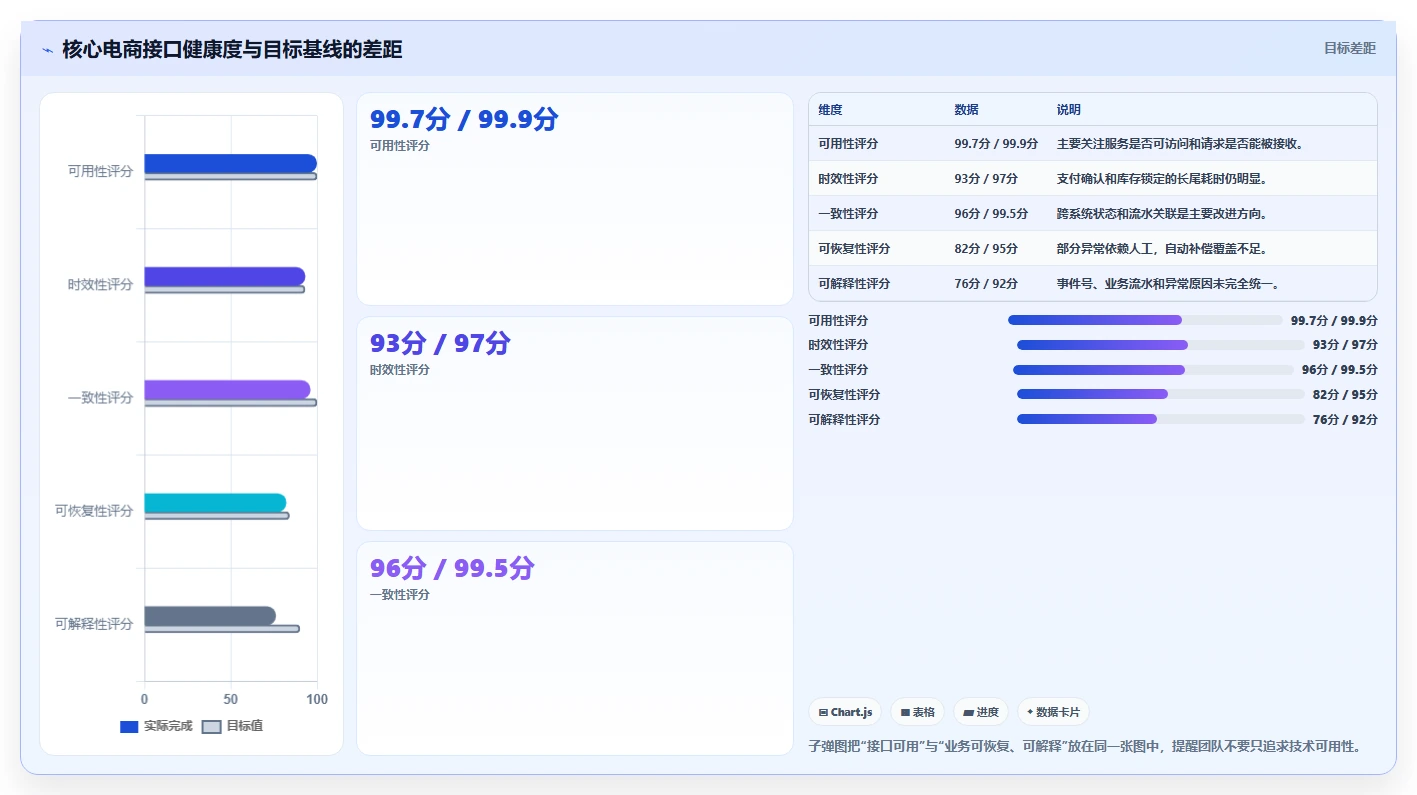
Task: Click the table cell 76分 / 92分
Action: tap(986, 284)
